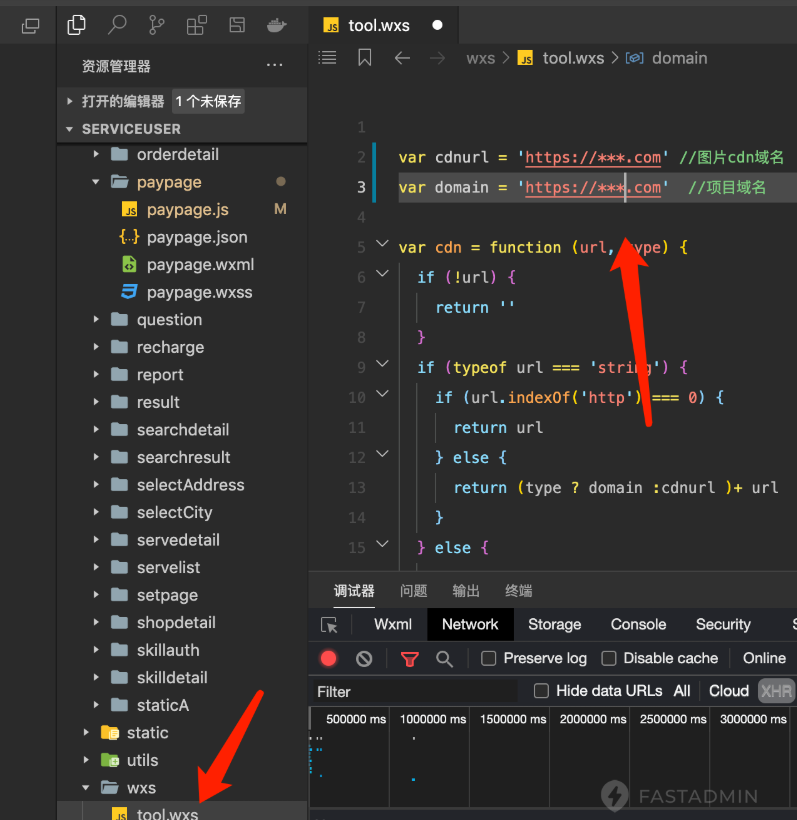Click the clear network log icon
The height and width of the screenshot is (820, 797).
coord(364,658)
